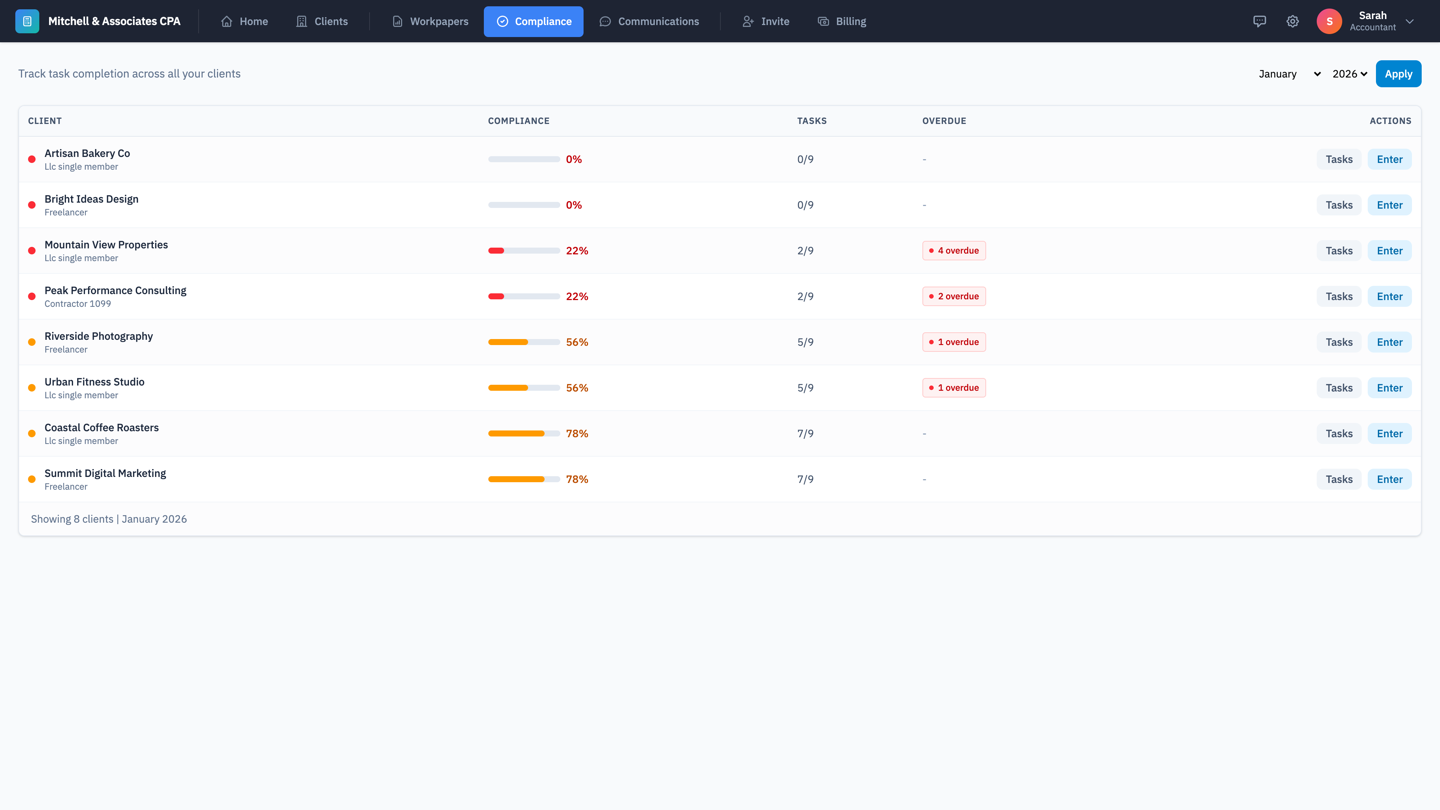Click the Compliance shield icon
1440x810 pixels.
(x=502, y=21)
